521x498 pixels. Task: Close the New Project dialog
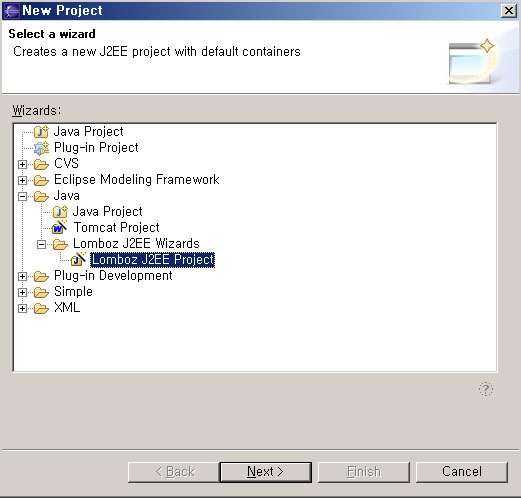pos(509,11)
